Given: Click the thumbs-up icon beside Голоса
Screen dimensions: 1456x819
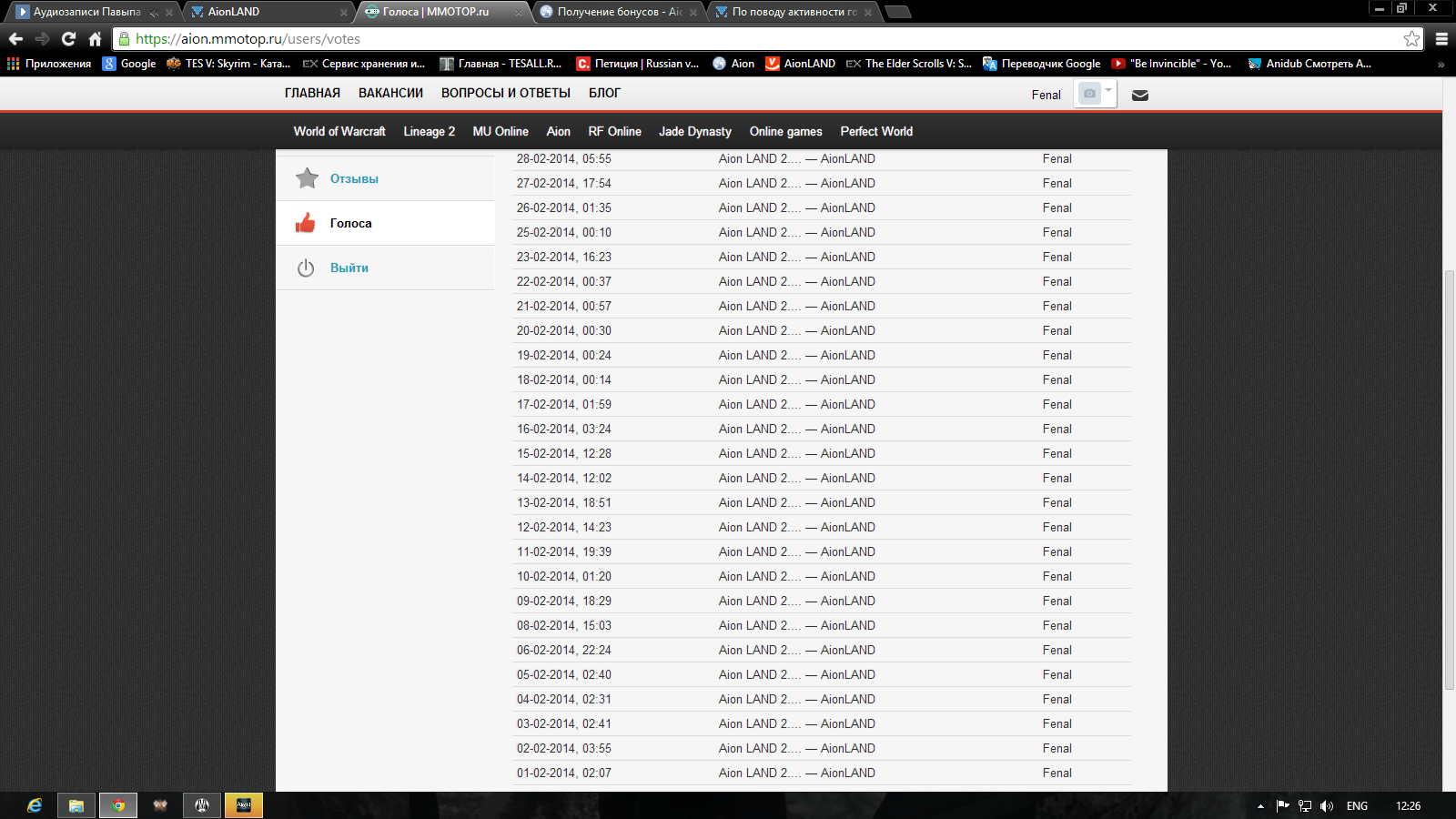Looking at the screenshot, I should tap(306, 223).
